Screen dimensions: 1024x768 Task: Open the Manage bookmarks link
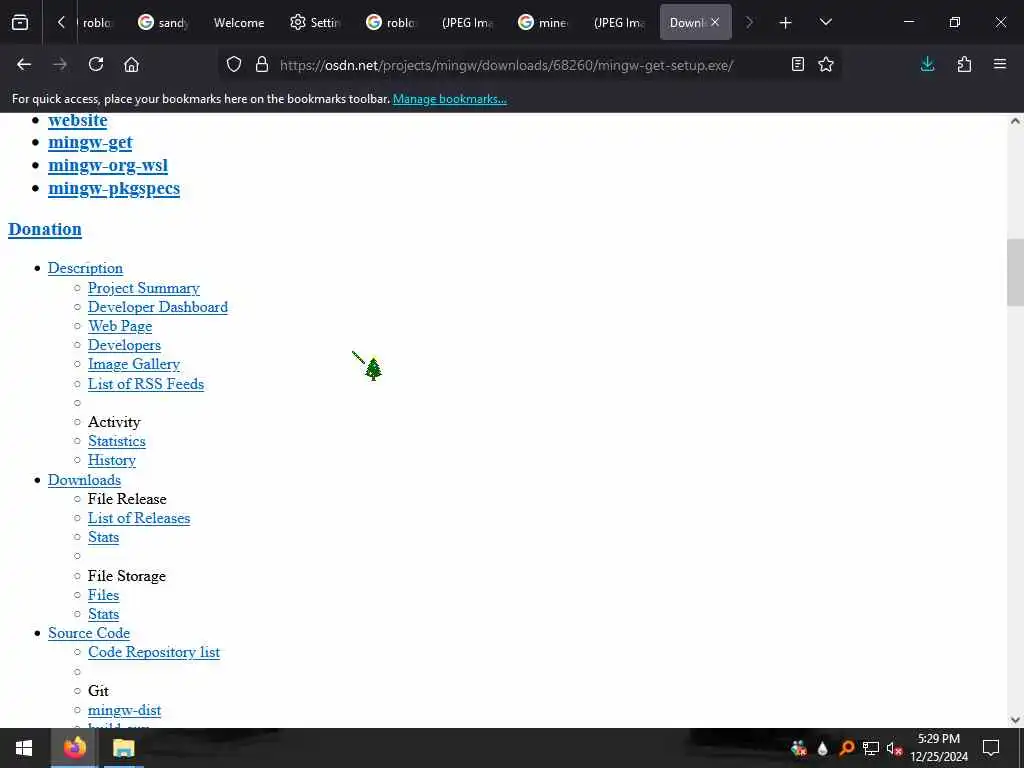tap(449, 99)
